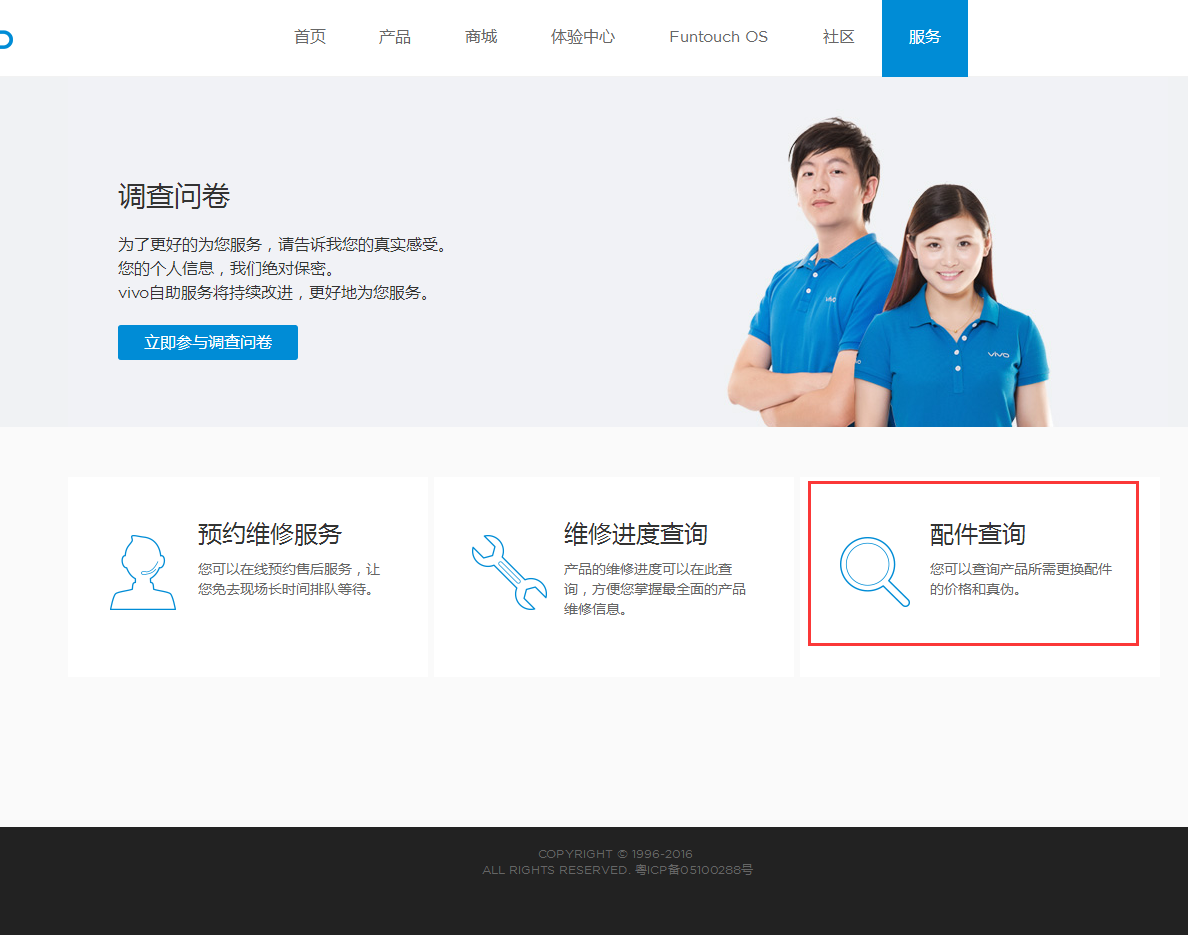Click the description 您可以在线预约售后服务
Image resolution: width=1188 pixels, height=935 pixels.
289,579
